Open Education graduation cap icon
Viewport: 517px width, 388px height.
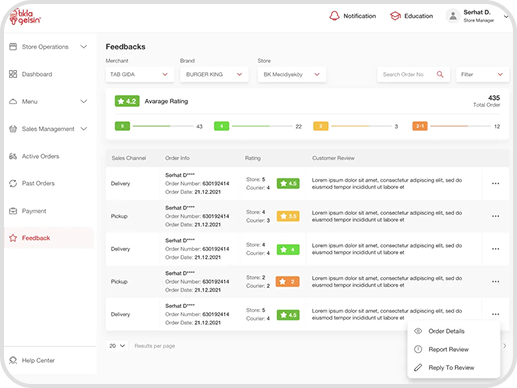(395, 16)
